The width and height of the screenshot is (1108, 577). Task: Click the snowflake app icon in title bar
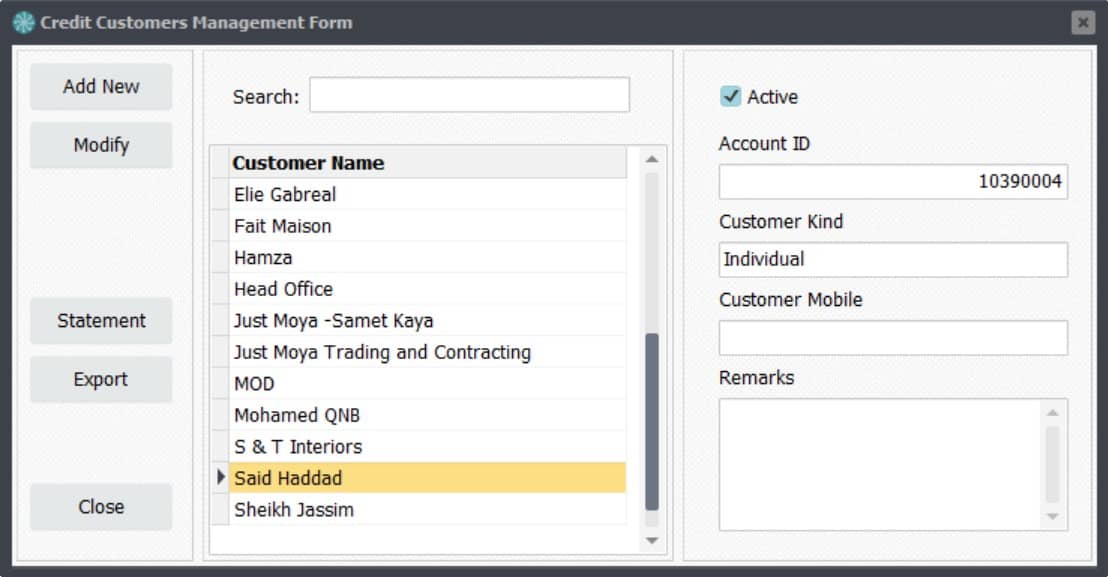23,23
